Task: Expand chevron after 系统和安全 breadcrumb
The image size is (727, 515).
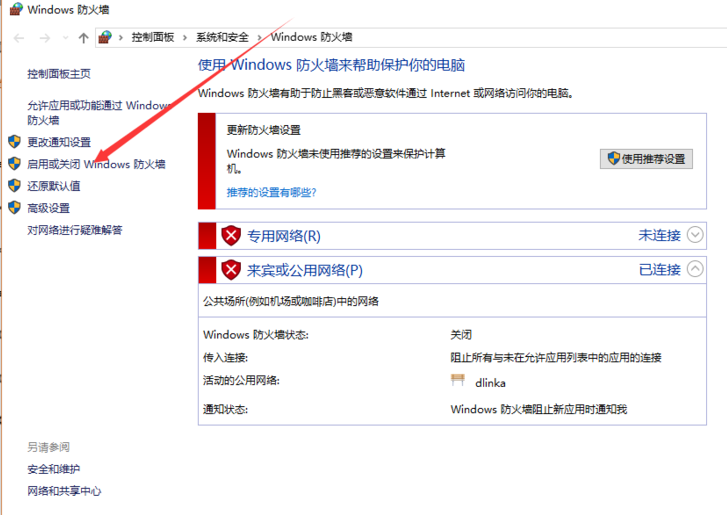Action: tap(259, 38)
